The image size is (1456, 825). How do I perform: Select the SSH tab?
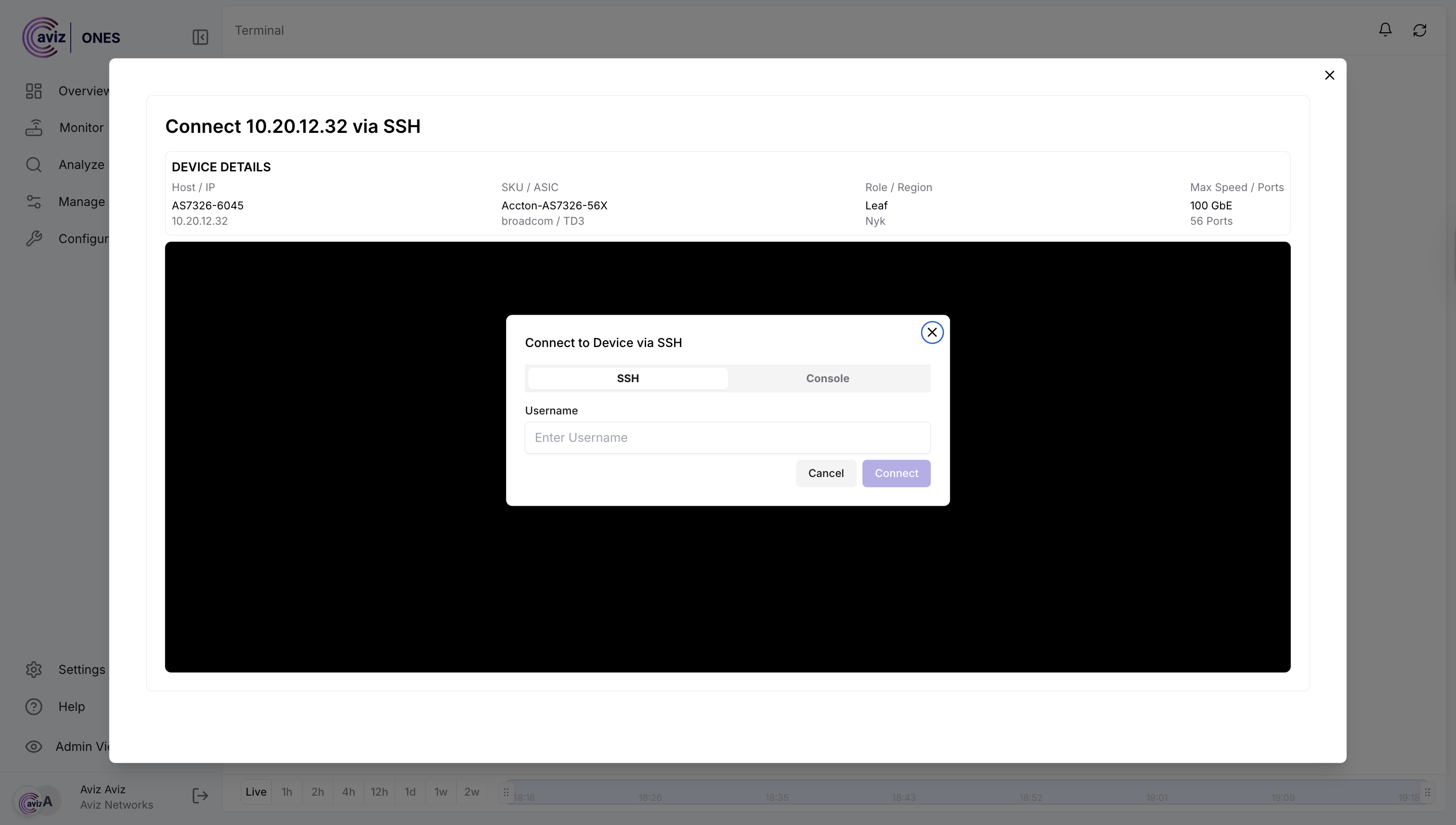[627, 378]
